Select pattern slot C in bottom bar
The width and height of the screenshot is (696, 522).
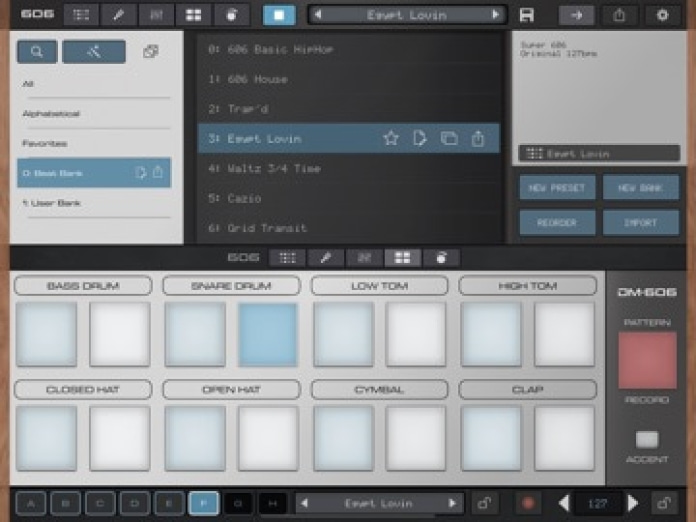click(100, 503)
